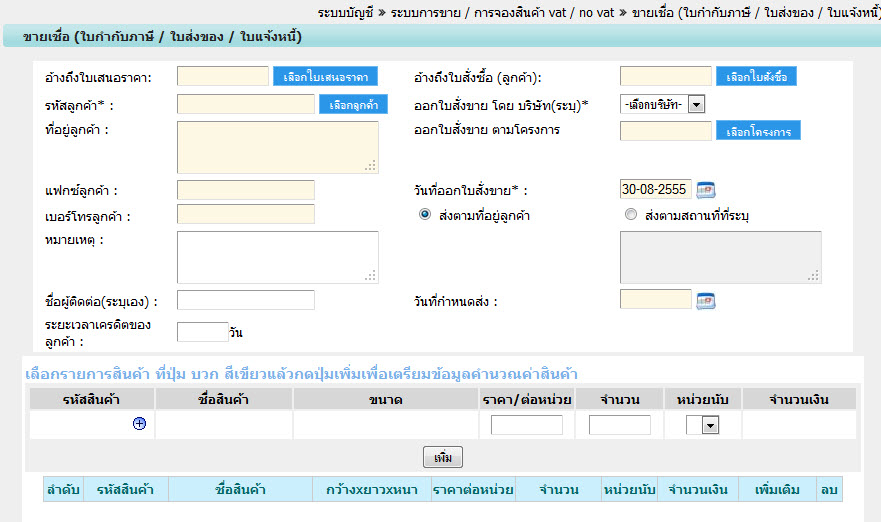
Task: Click ระบบบัญชี breadcrumb link
Action: pos(345,12)
